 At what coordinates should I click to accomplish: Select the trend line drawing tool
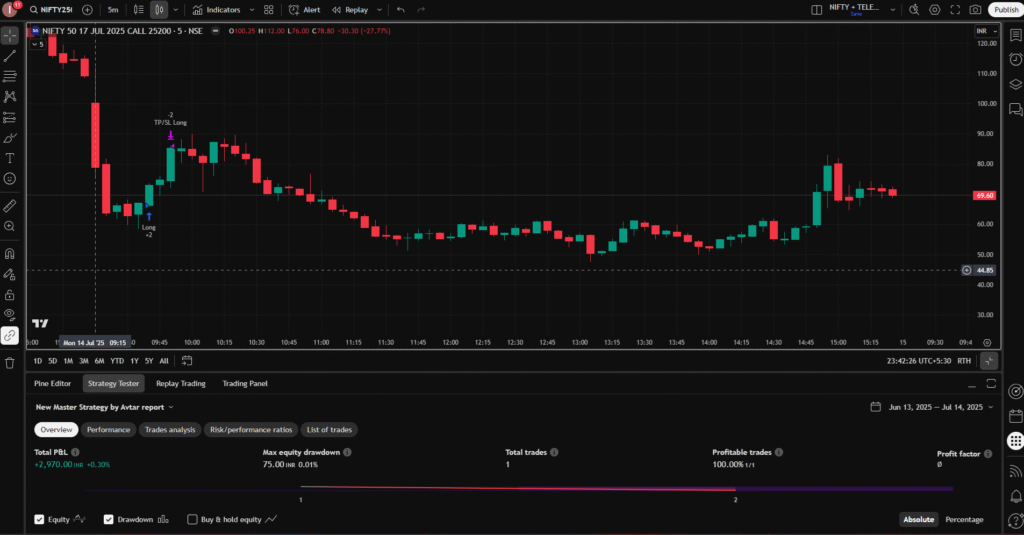[10, 56]
